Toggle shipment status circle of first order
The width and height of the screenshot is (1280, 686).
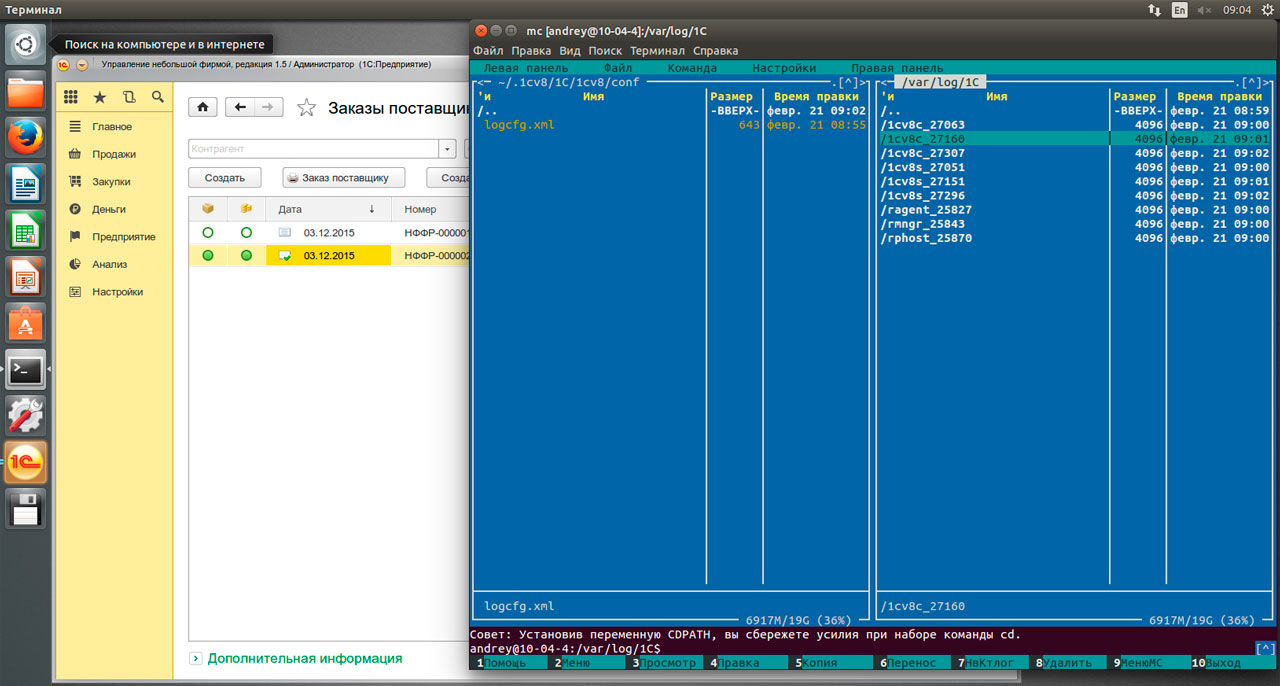pos(208,232)
